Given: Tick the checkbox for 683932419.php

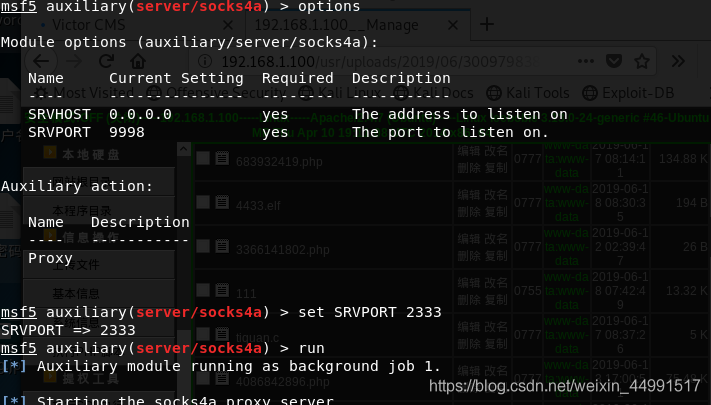Looking at the screenshot, I should click(x=203, y=158).
